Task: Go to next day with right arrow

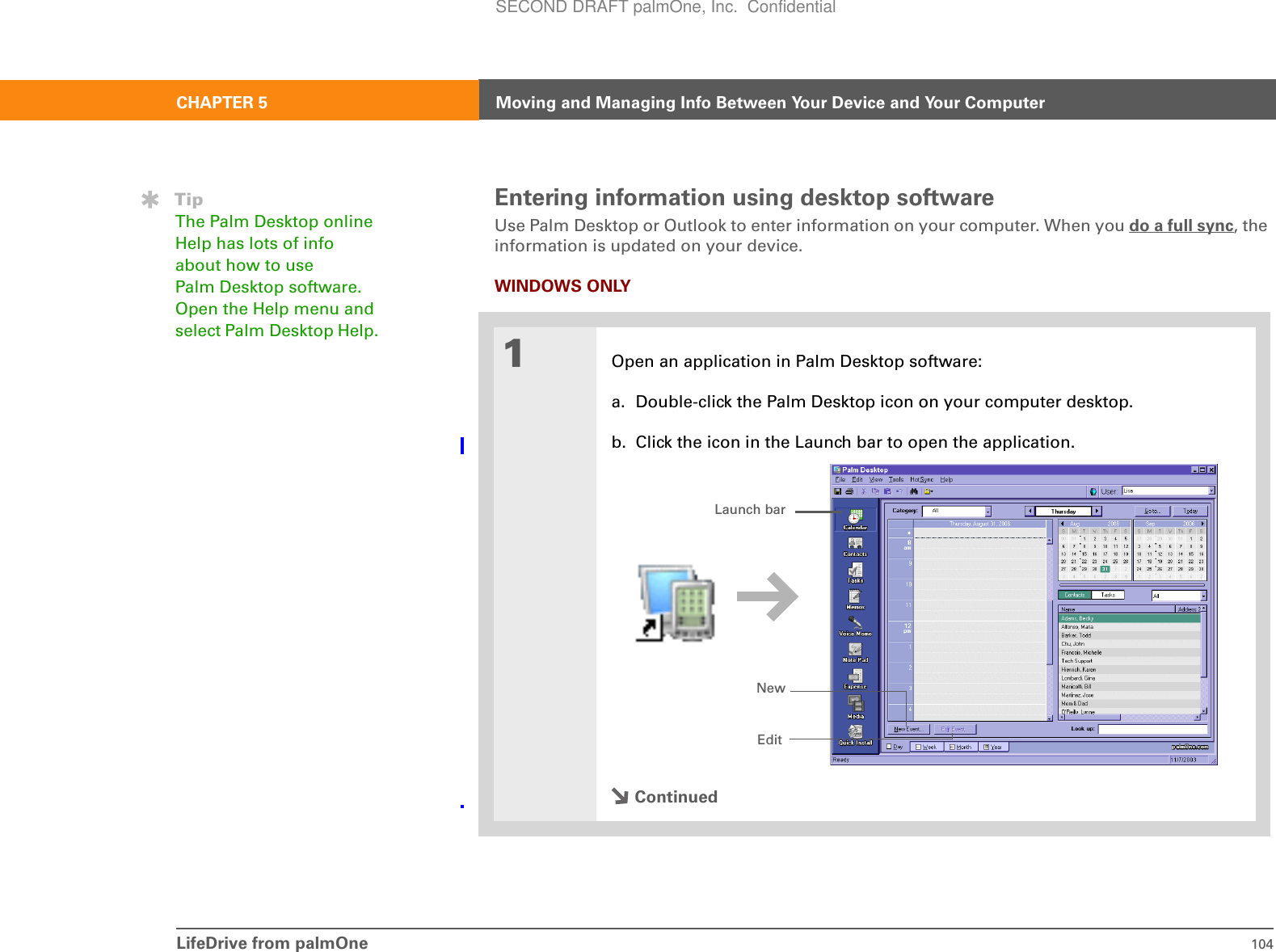Action: click(x=1097, y=511)
